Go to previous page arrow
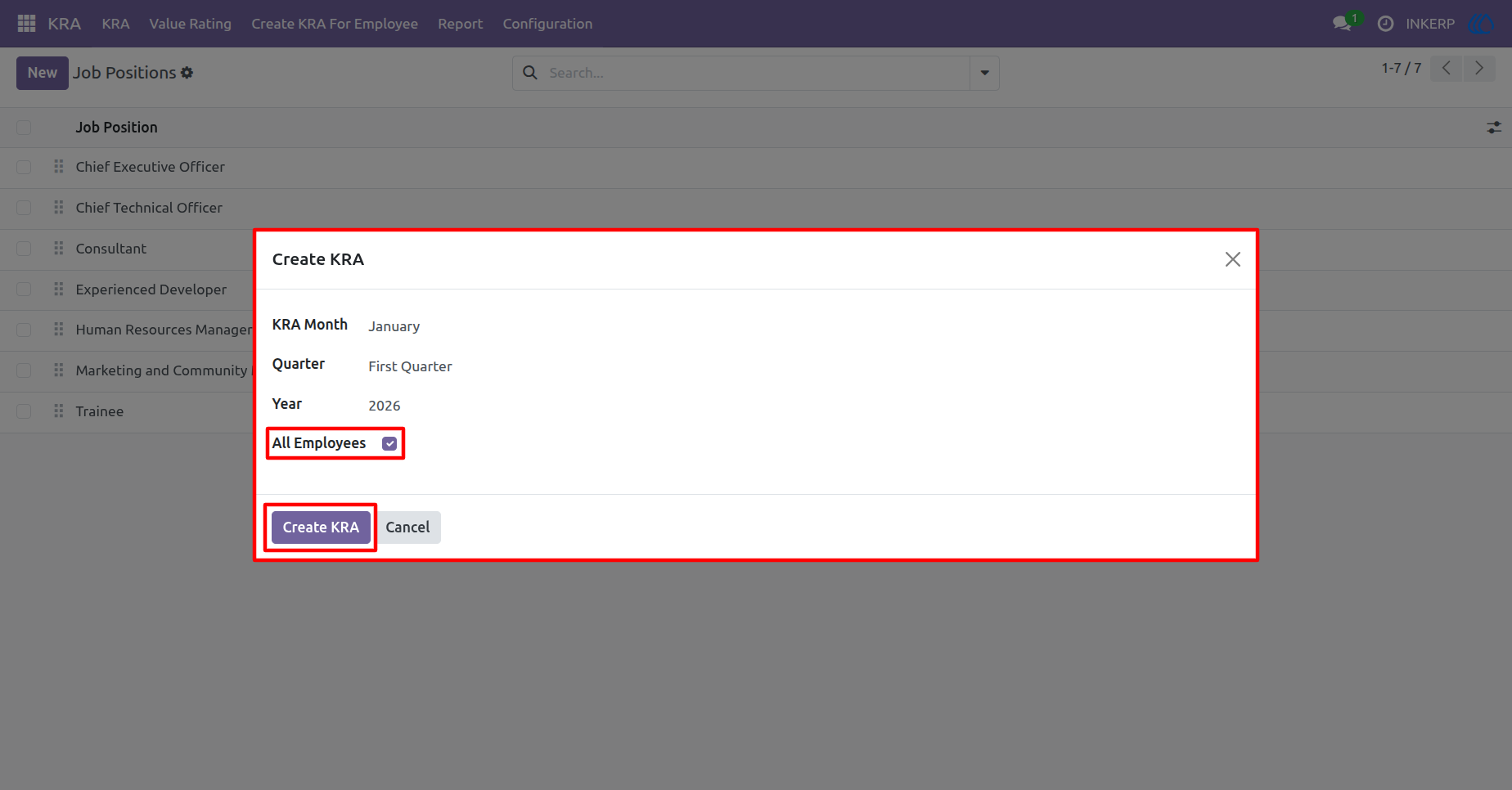Screen dimensions: 1512x790 coord(1447,68)
